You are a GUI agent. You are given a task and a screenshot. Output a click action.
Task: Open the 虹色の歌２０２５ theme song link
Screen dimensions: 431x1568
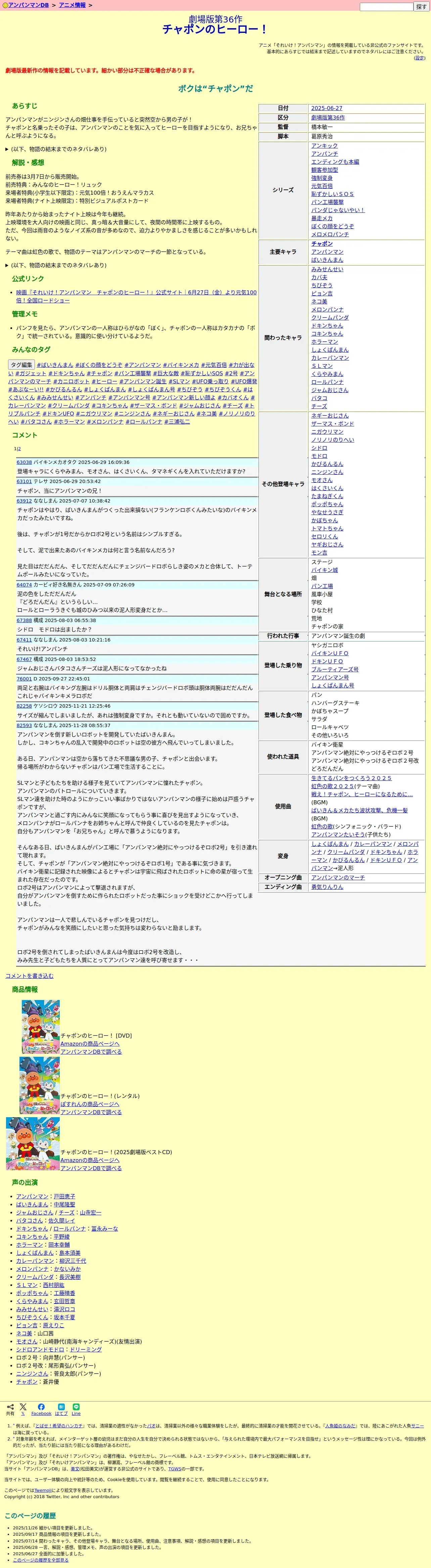(332, 786)
